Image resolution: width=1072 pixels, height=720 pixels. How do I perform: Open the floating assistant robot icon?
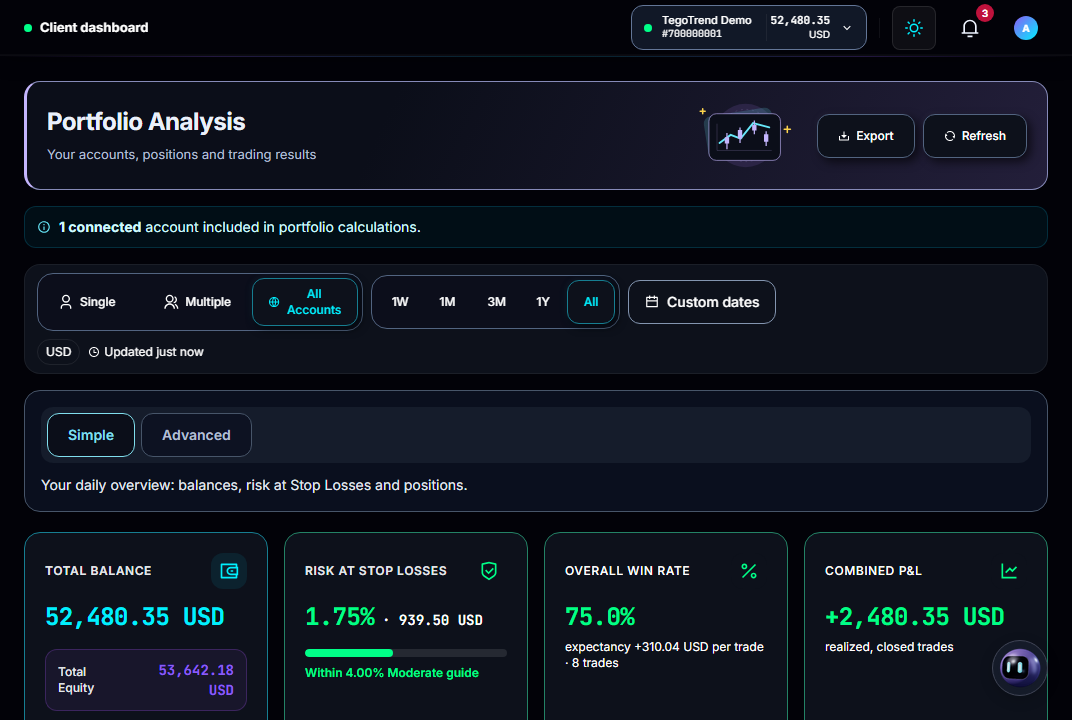pyautogui.click(x=1019, y=667)
